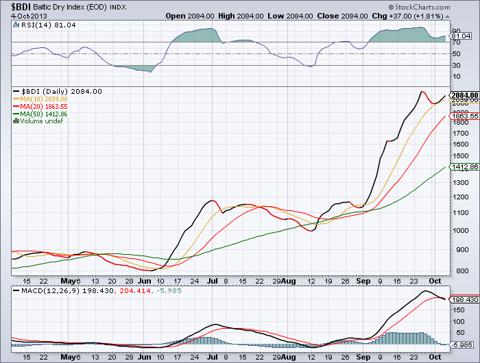Click the Volume bars icon in the legend
The width and height of the screenshot is (480, 363).
click(x=16, y=121)
